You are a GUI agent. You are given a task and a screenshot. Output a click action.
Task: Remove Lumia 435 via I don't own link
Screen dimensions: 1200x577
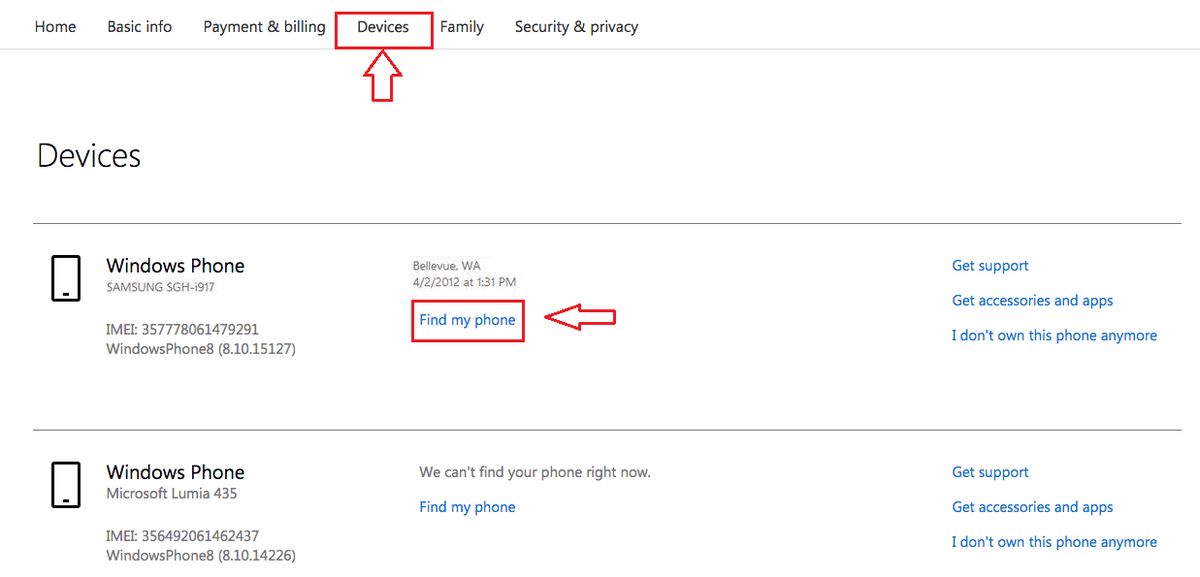(1054, 542)
